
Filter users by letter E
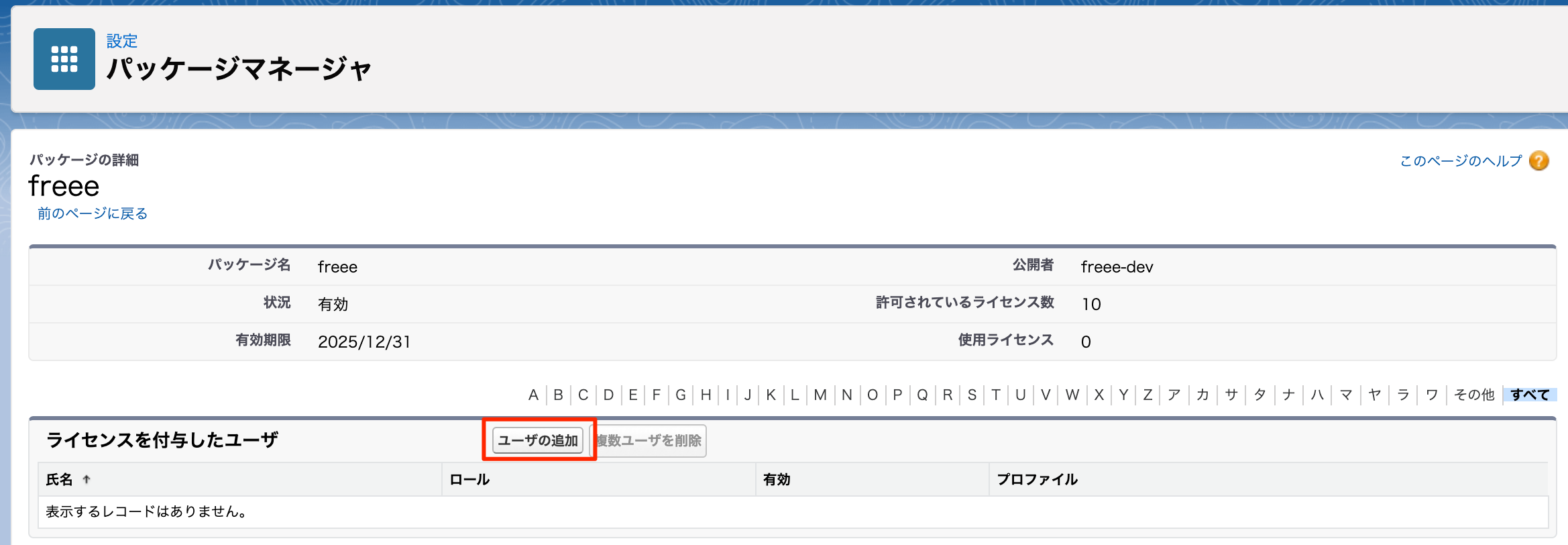pos(632,395)
